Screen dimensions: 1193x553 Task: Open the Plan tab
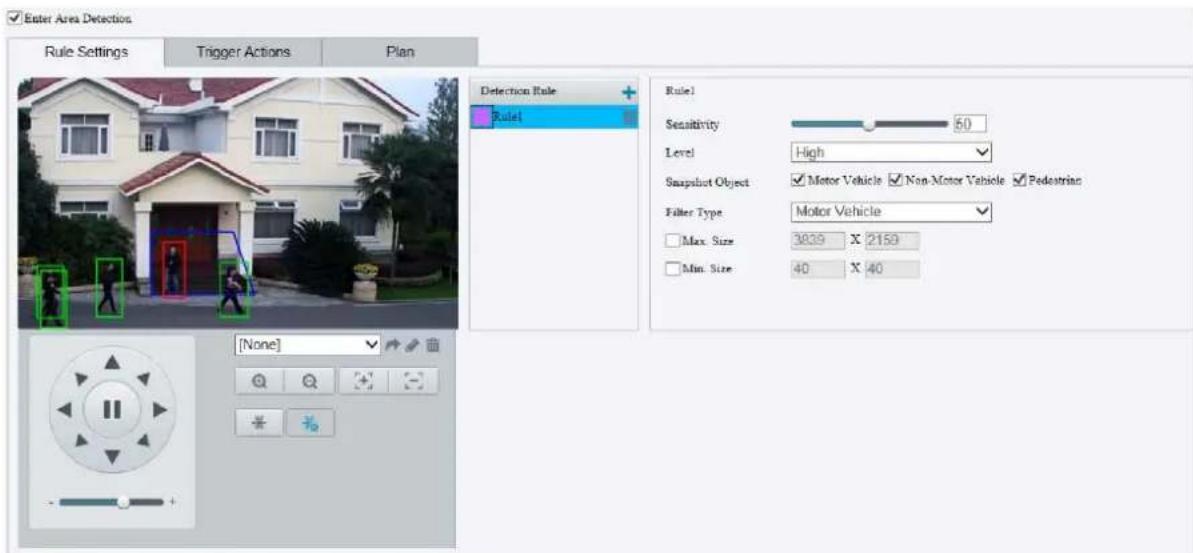(x=399, y=52)
